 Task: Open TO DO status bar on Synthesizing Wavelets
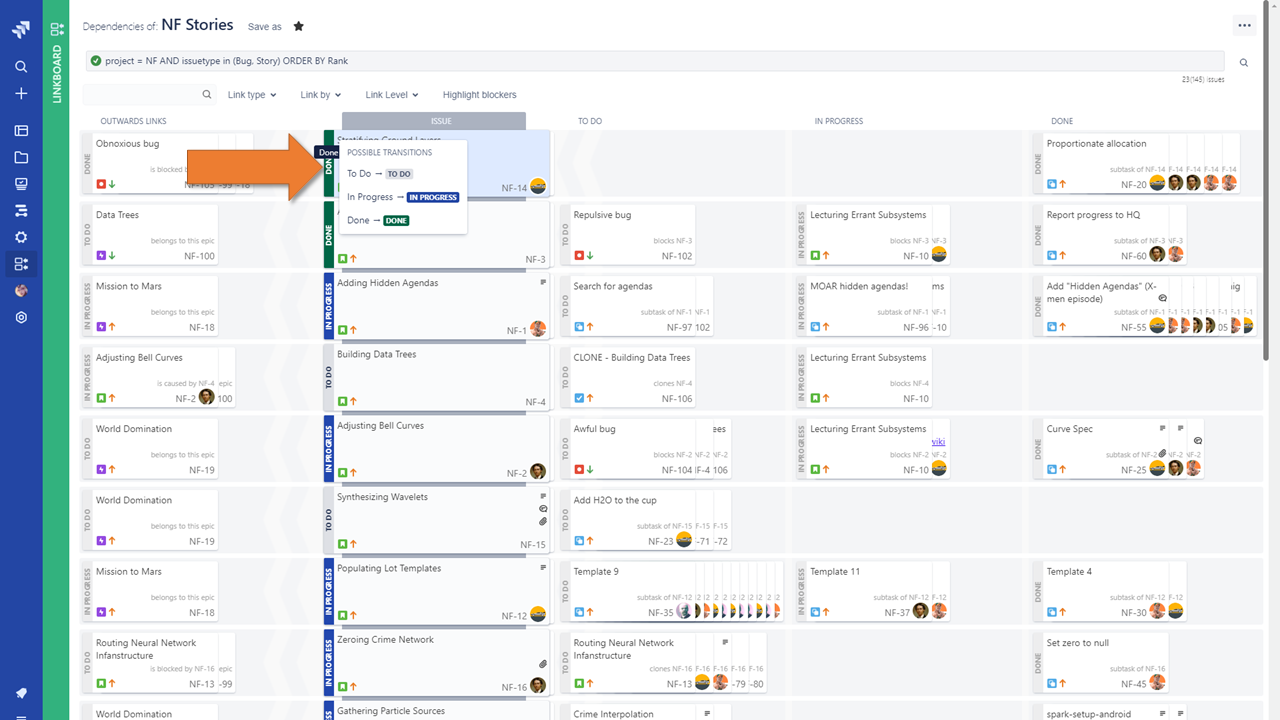329,520
